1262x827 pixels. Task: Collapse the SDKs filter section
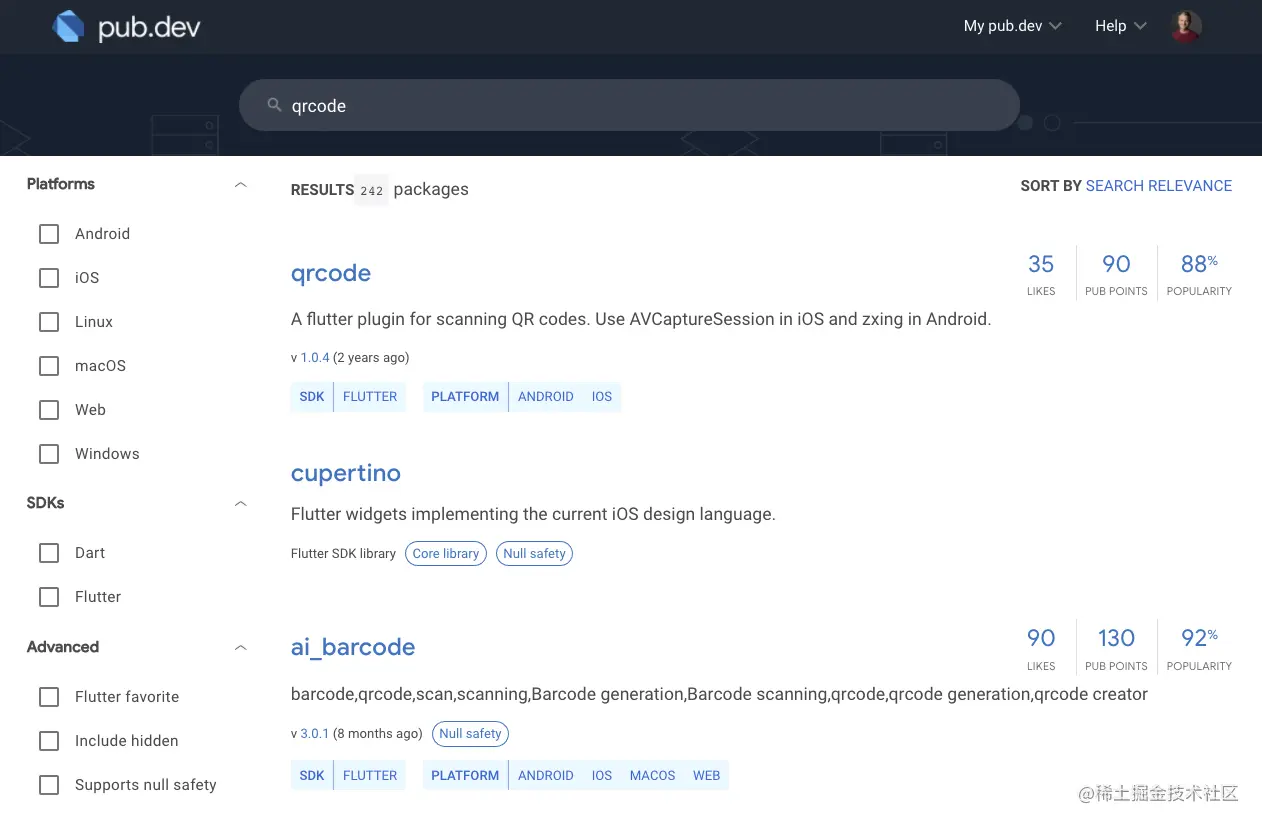tap(240, 503)
